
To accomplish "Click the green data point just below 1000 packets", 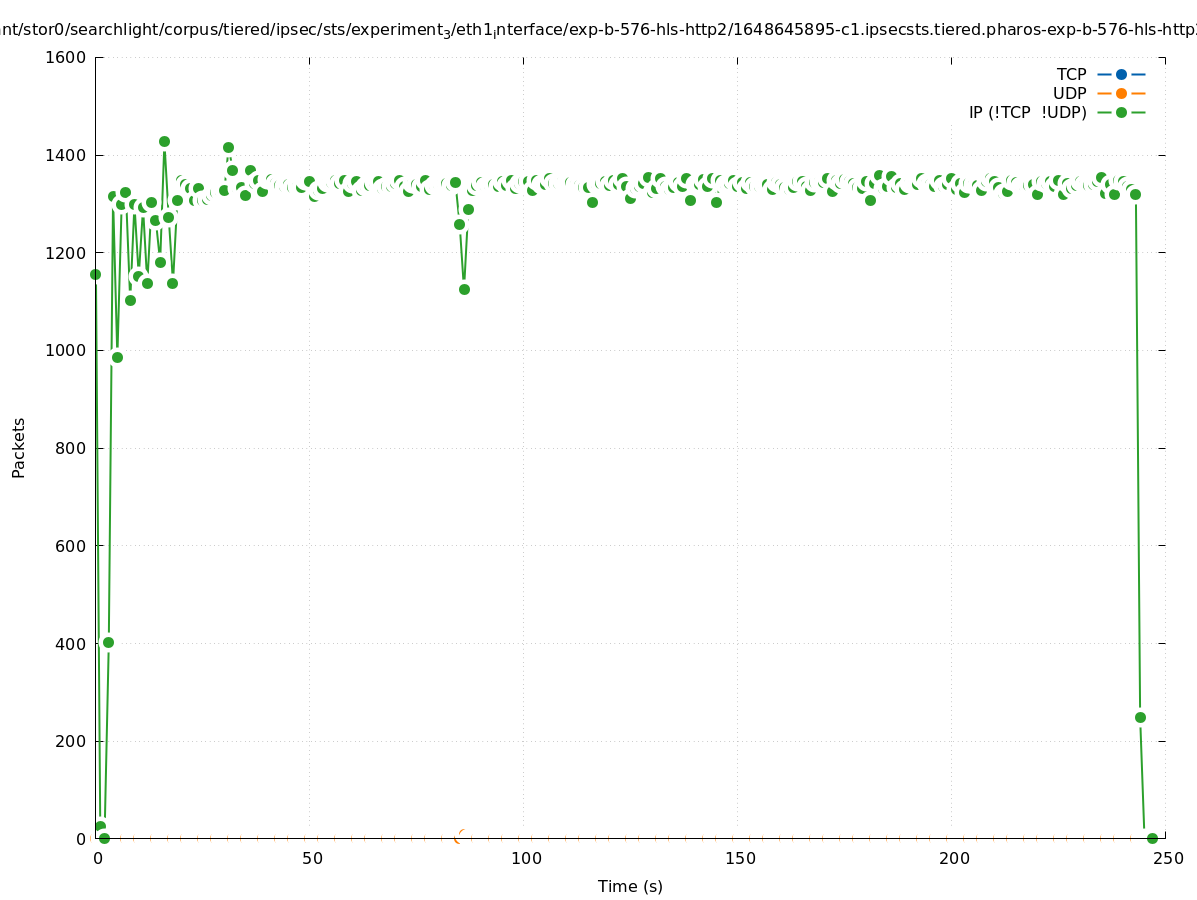I will [x=117, y=357].
